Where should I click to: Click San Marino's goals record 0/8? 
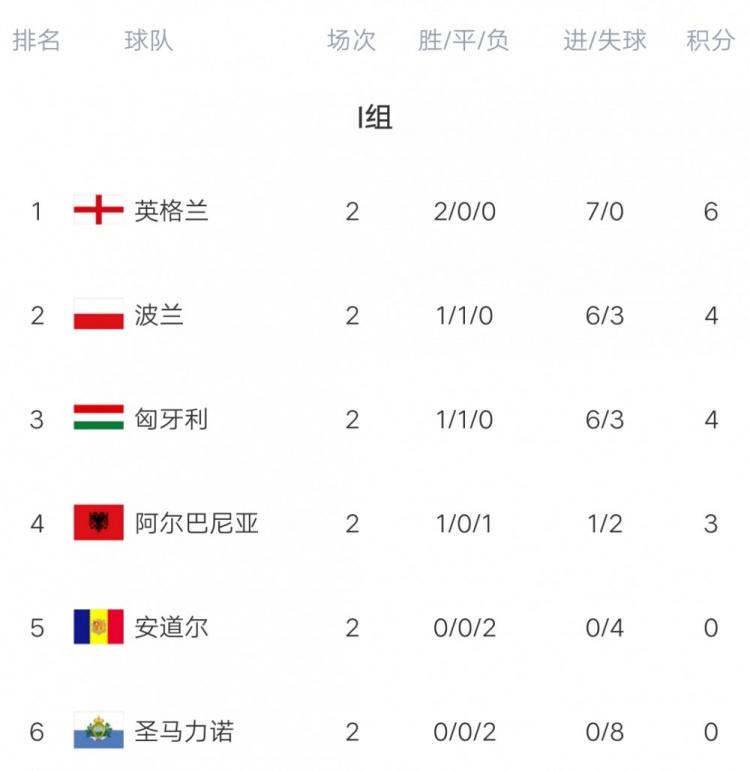click(604, 731)
